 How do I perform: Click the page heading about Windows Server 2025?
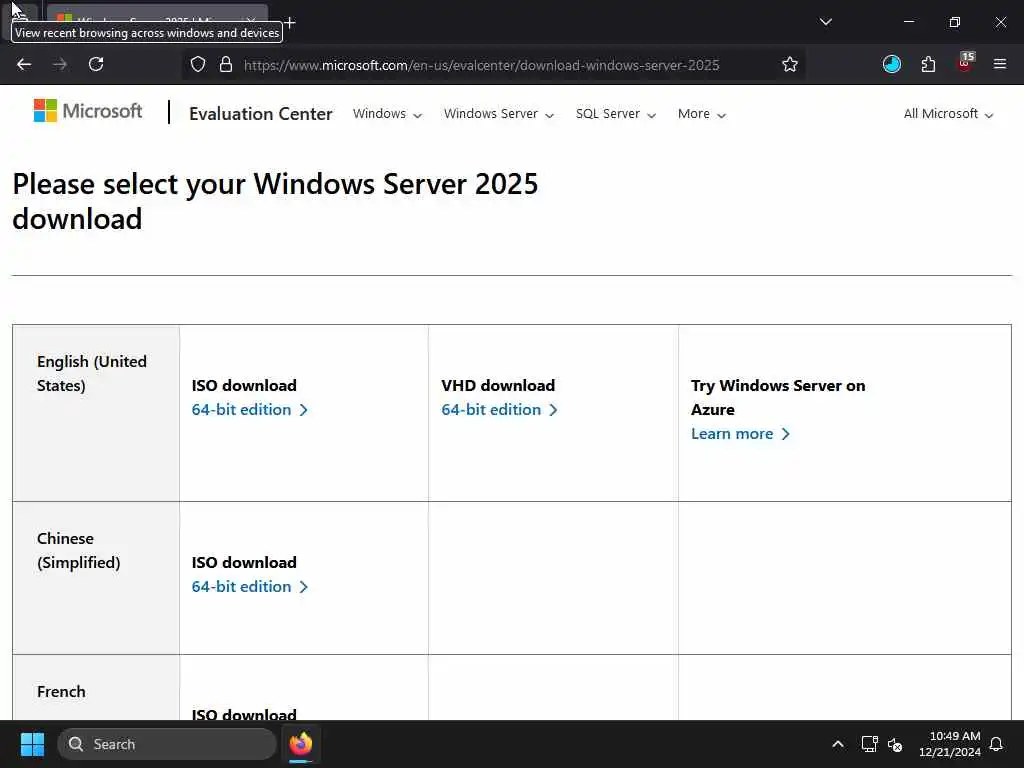(x=275, y=201)
